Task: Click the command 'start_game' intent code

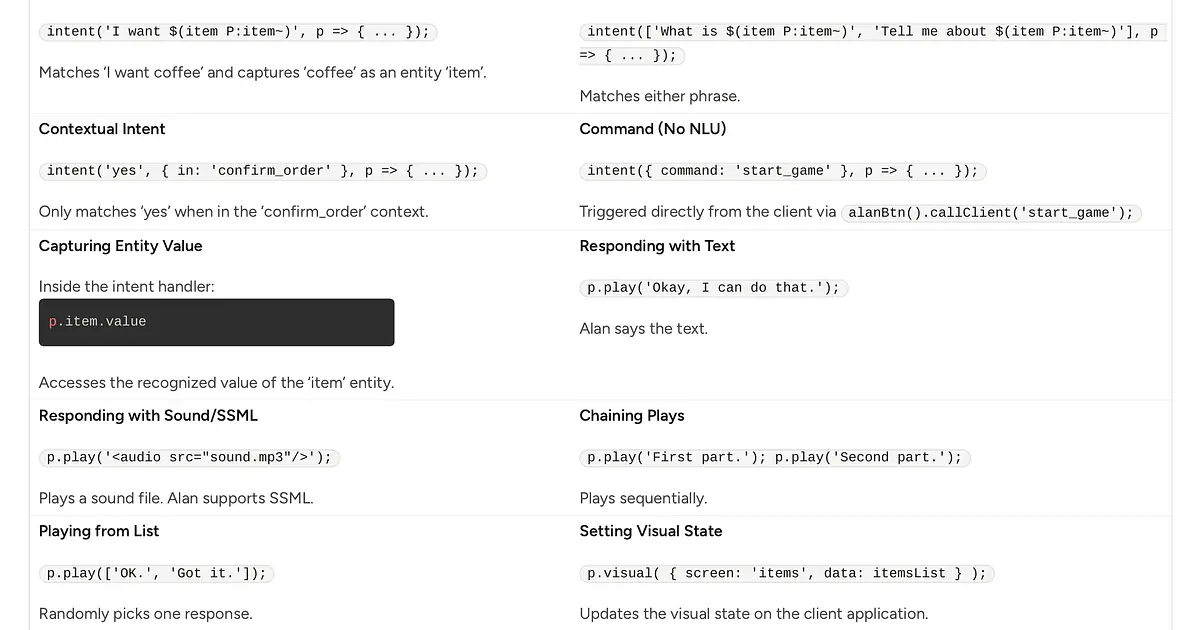Action: point(782,171)
